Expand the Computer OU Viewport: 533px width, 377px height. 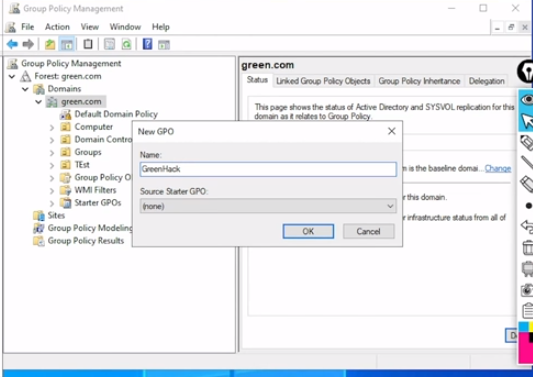(52, 127)
